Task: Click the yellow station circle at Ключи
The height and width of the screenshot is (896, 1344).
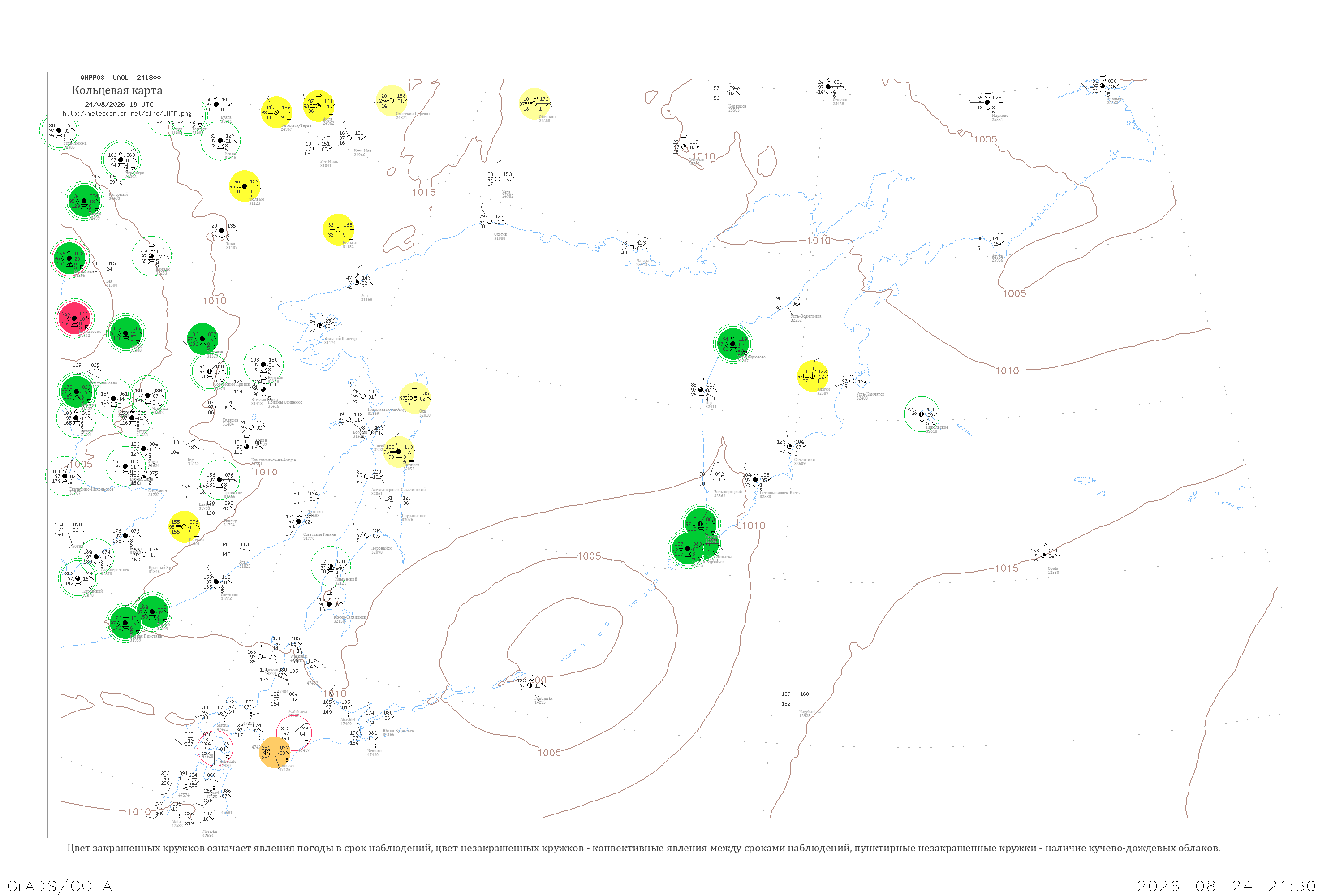Action: [x=813, y=376]
